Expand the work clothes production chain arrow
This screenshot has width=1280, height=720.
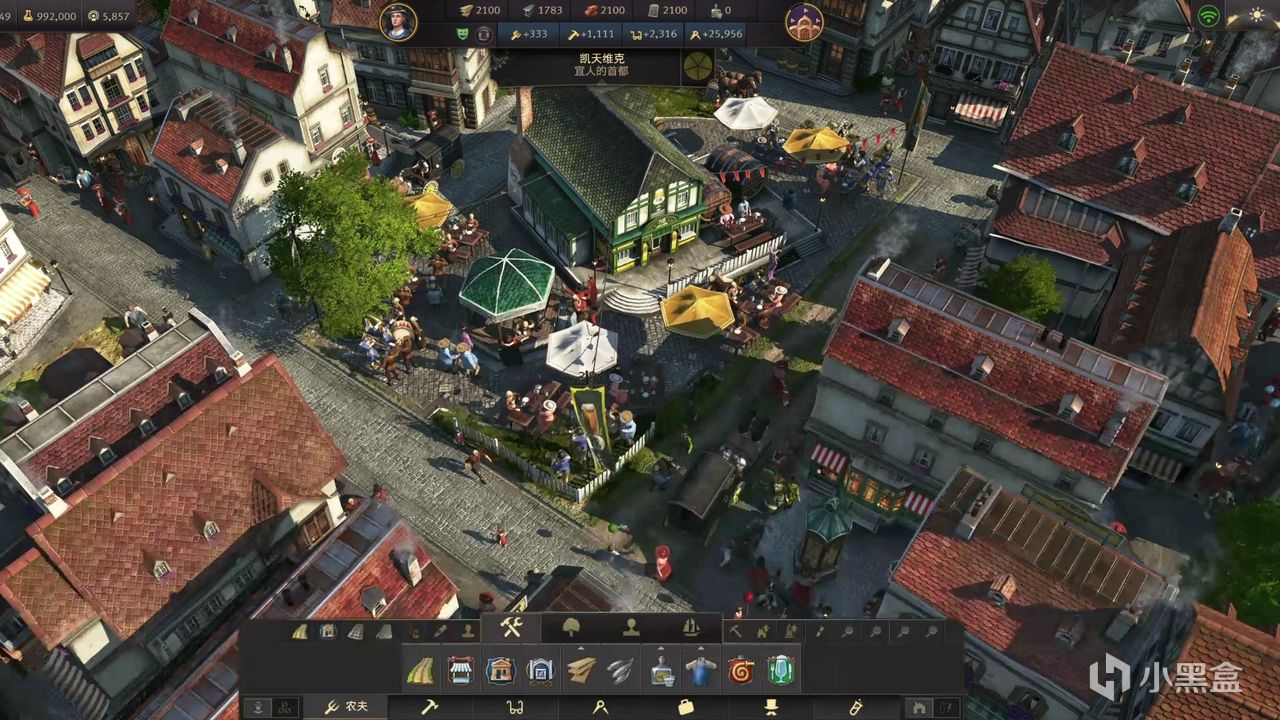[701, 649]
